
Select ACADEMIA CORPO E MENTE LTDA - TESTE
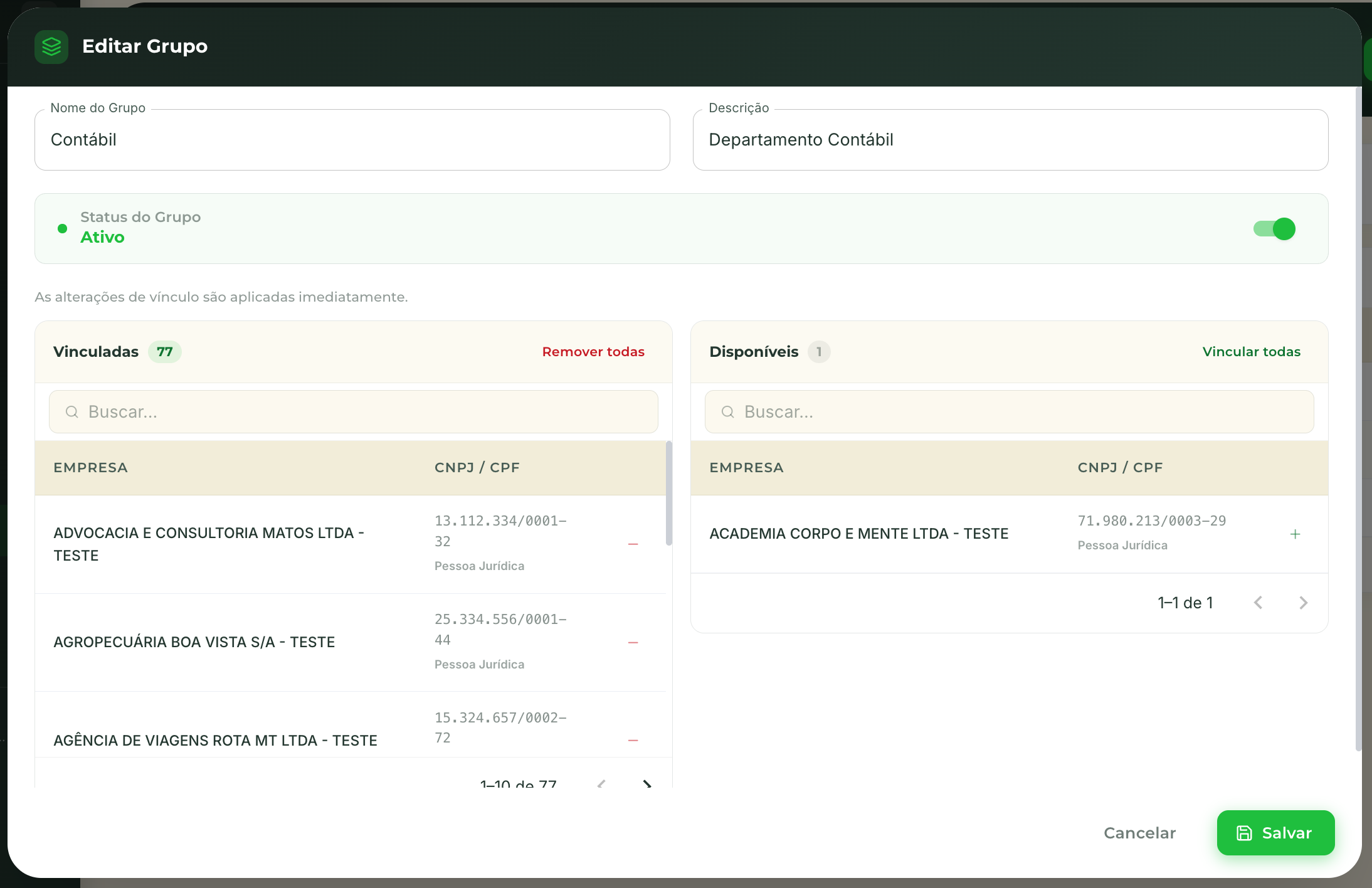click(859, 534)
